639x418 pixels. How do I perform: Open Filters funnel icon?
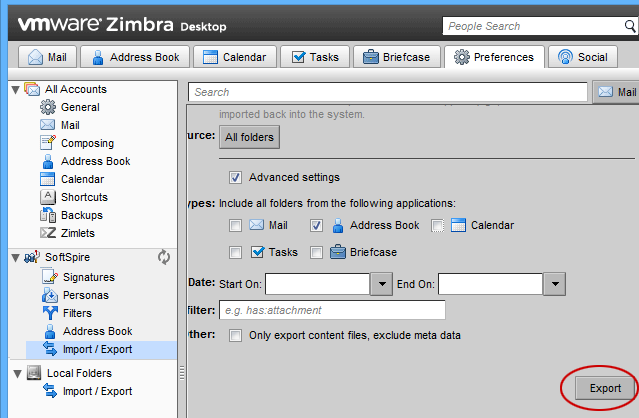[x=50, y=313]
